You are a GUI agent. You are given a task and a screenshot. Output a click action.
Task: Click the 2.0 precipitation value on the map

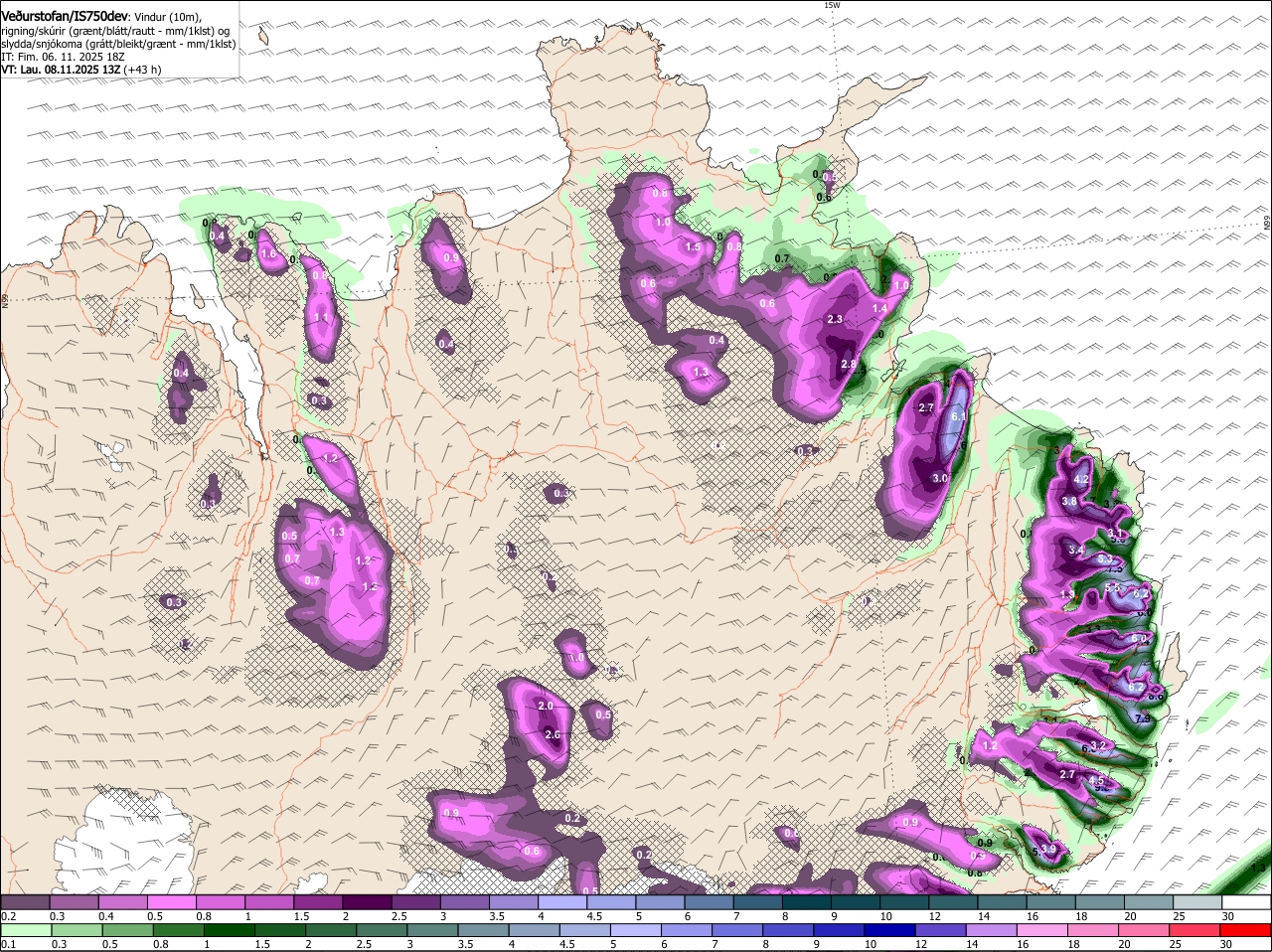pos(546,706)
